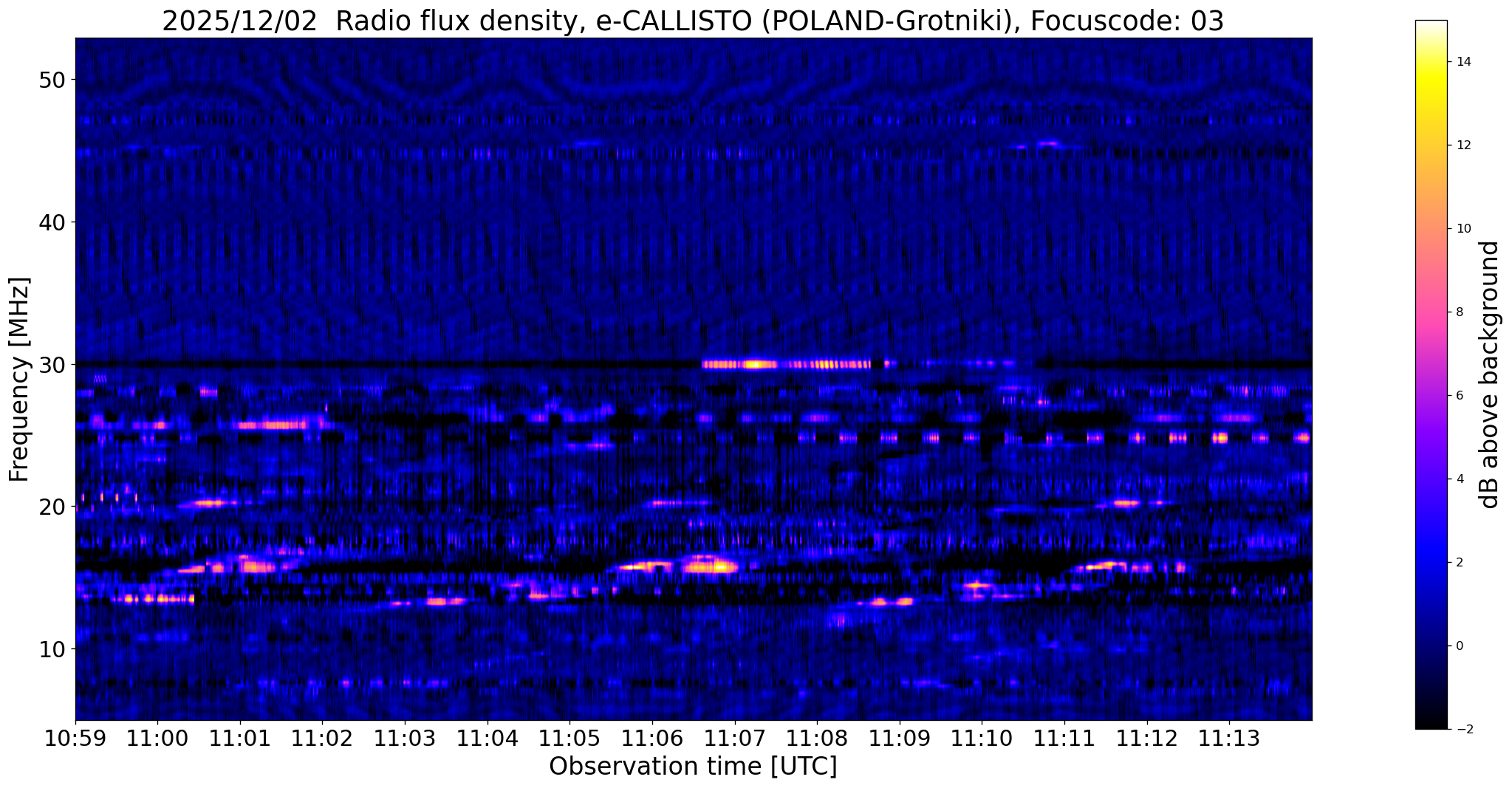Click the 40 MHz y-axis tick label
Image resolution: width=1512 pixels, height=788 pixels.
(52, 222)
